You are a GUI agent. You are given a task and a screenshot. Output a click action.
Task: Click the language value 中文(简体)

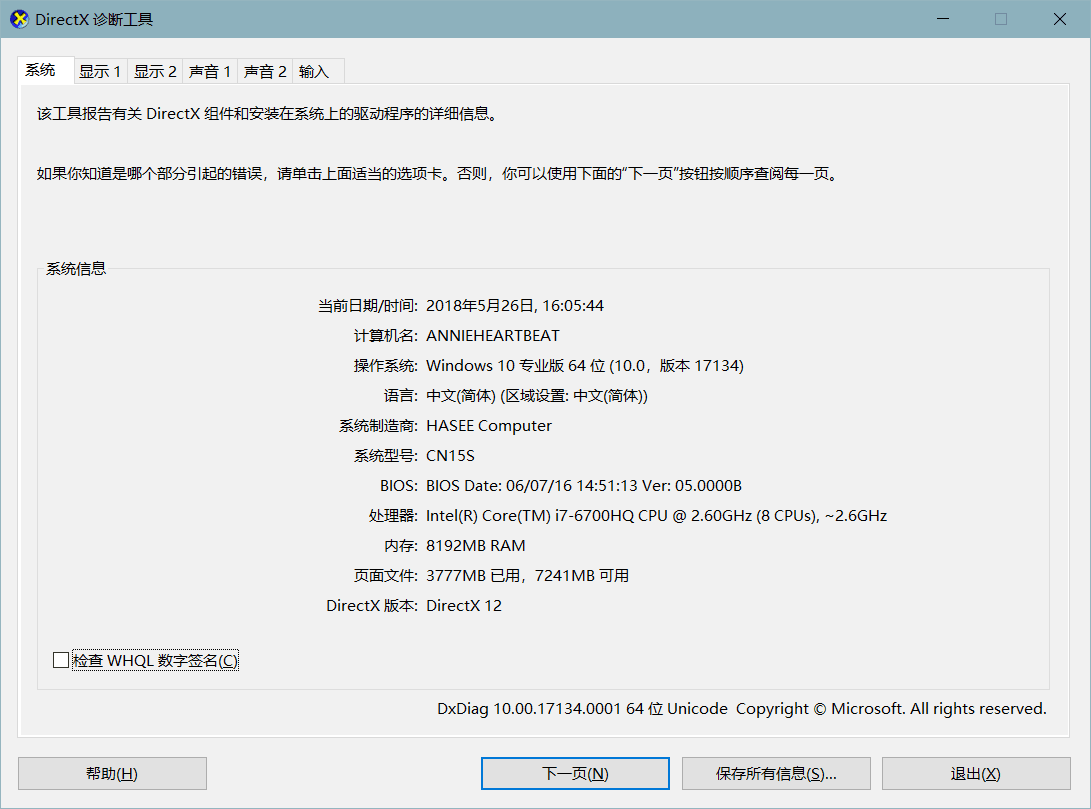point(536,396)
